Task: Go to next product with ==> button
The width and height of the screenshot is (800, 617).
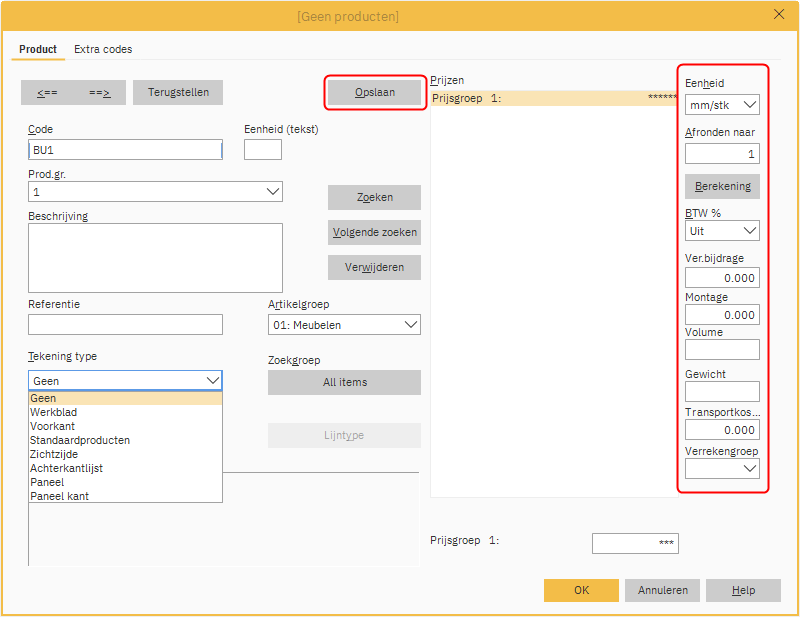Action: click(x=99, y=92)
